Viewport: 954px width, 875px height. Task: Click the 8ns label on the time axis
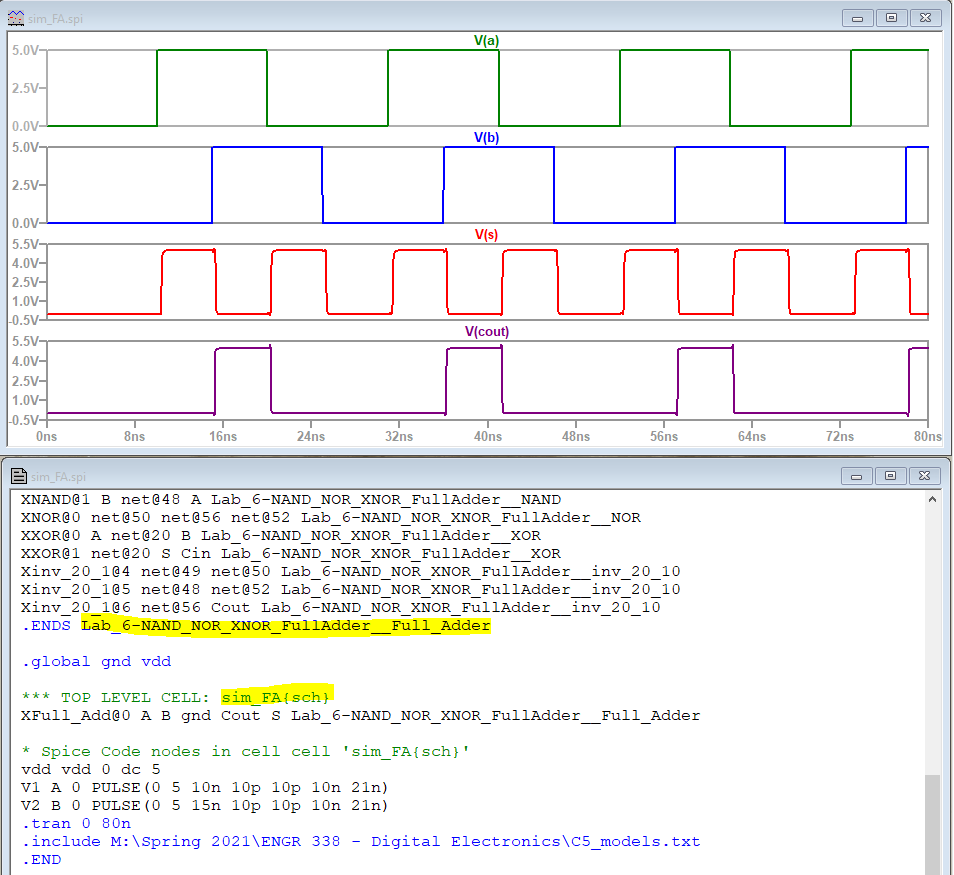[x=134, y=436]
